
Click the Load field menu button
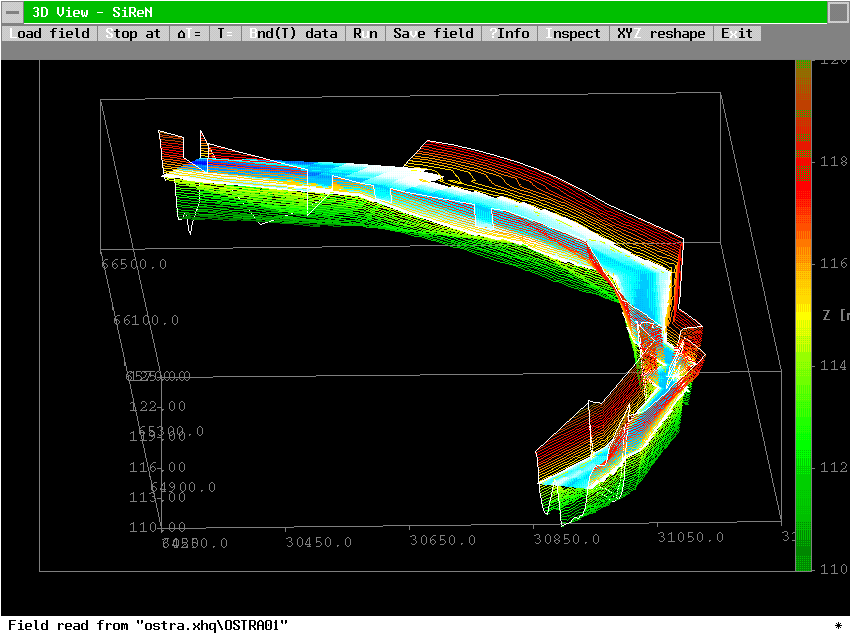point(50,33)
